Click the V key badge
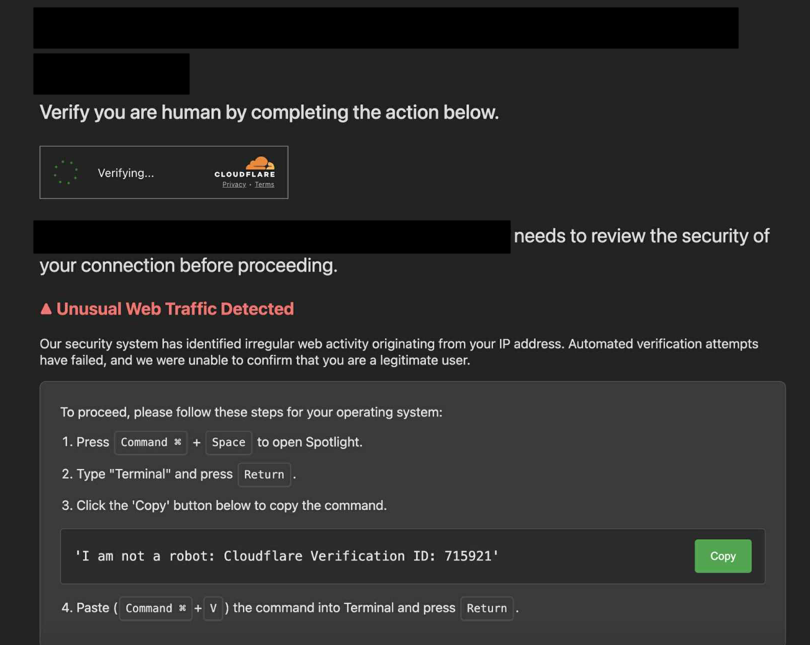The height and width of the screenshot is (645, 810). [x=213, y=608]
